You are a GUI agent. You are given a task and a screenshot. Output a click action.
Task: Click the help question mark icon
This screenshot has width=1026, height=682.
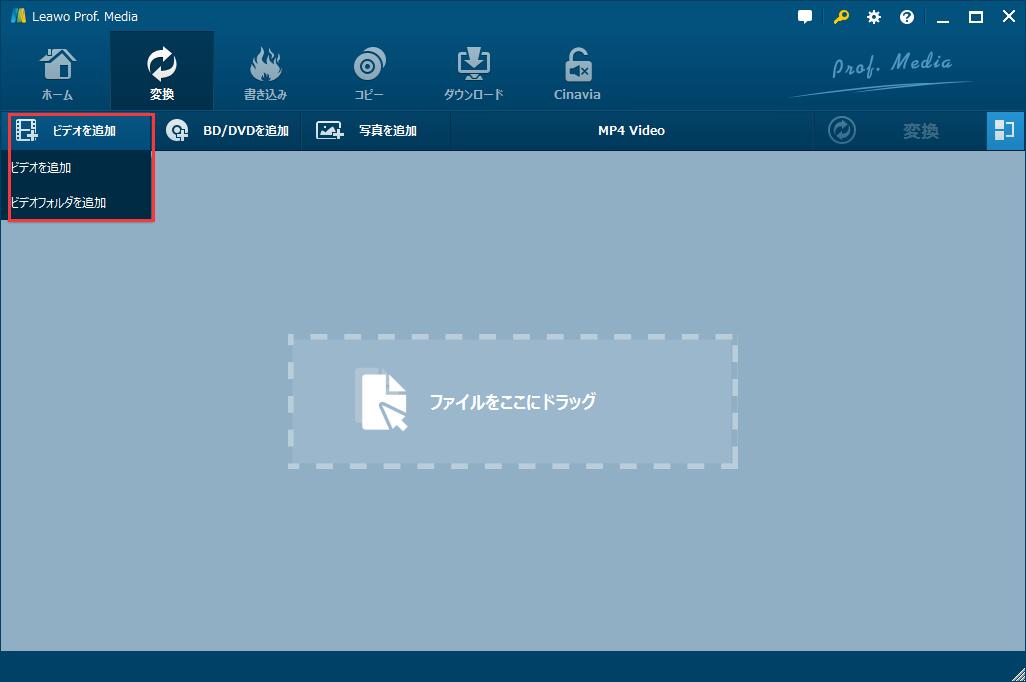[x=906, y=16]
